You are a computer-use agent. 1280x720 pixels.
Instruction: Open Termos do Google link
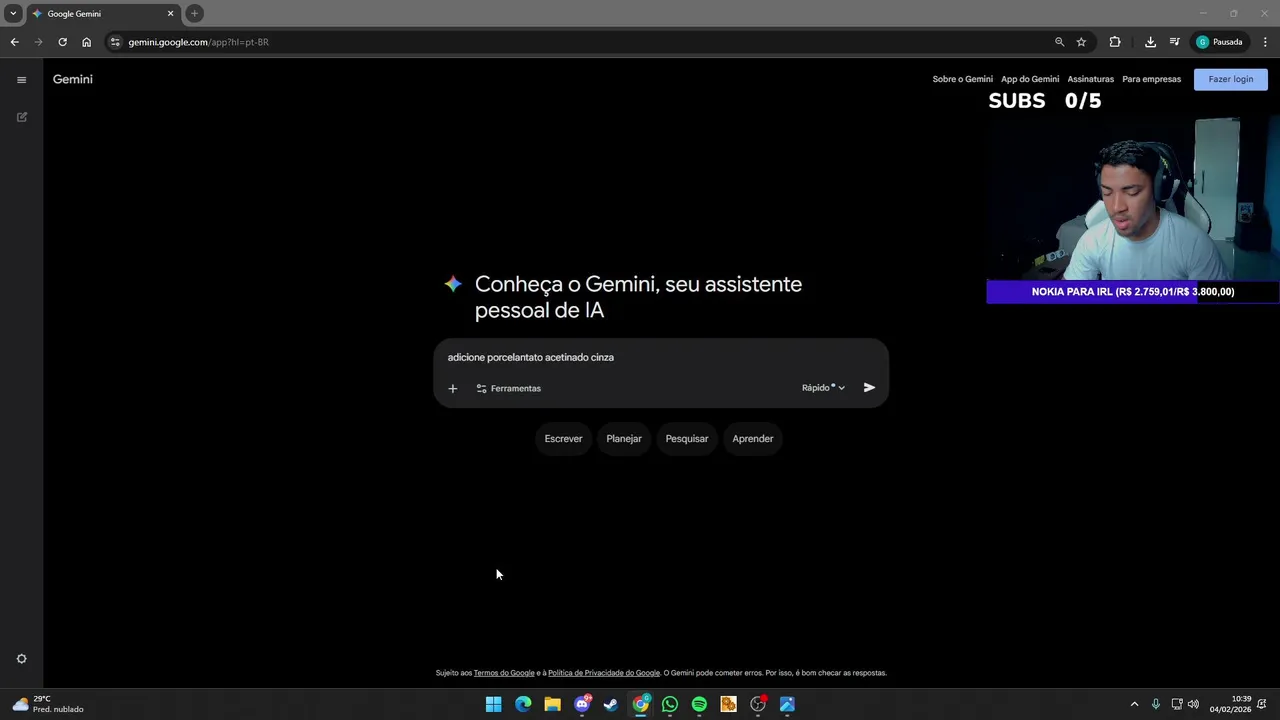(504, 673)
